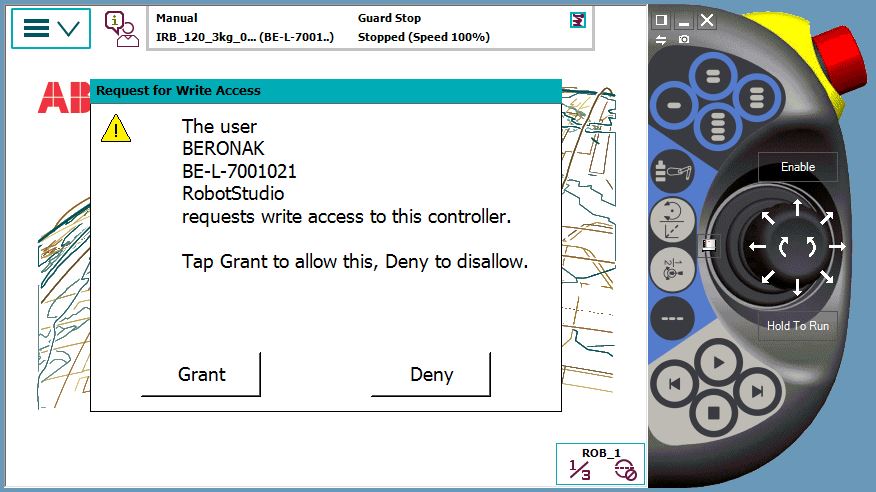The image size is (876, 492).
Task: Toggle axis 1-3 / 4-6 motion mode button
Action: (673, 270)
